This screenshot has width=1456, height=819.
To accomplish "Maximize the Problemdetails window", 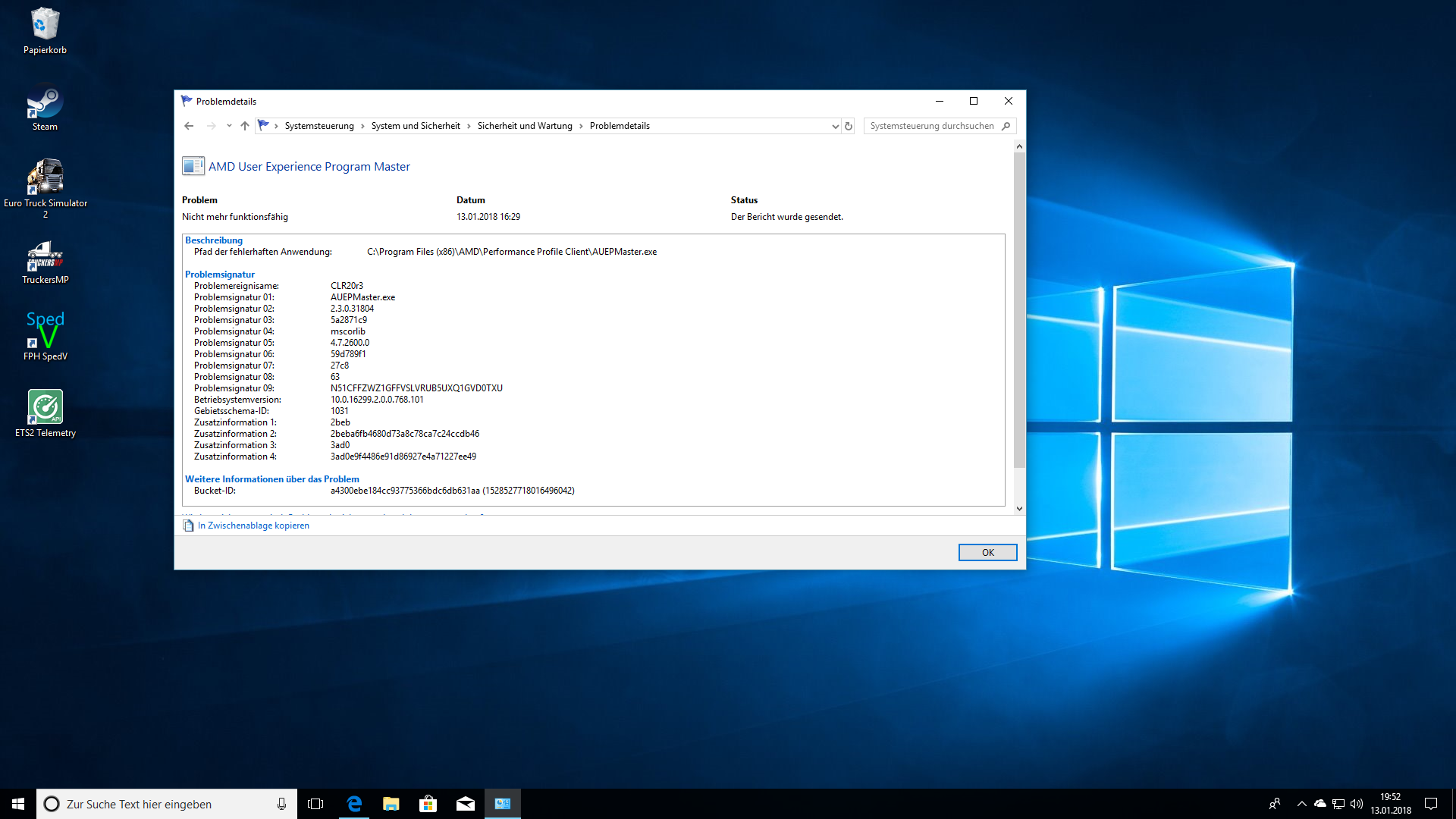I will (x=974, y=101).
